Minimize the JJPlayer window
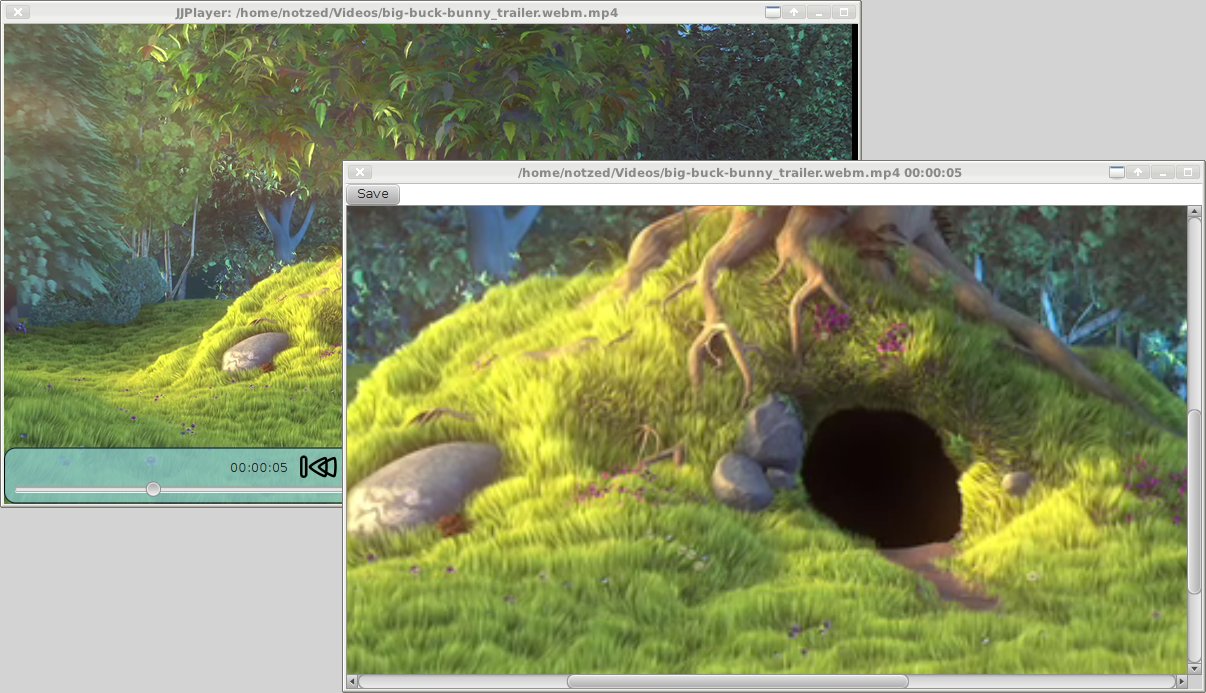 pos(820,13)
